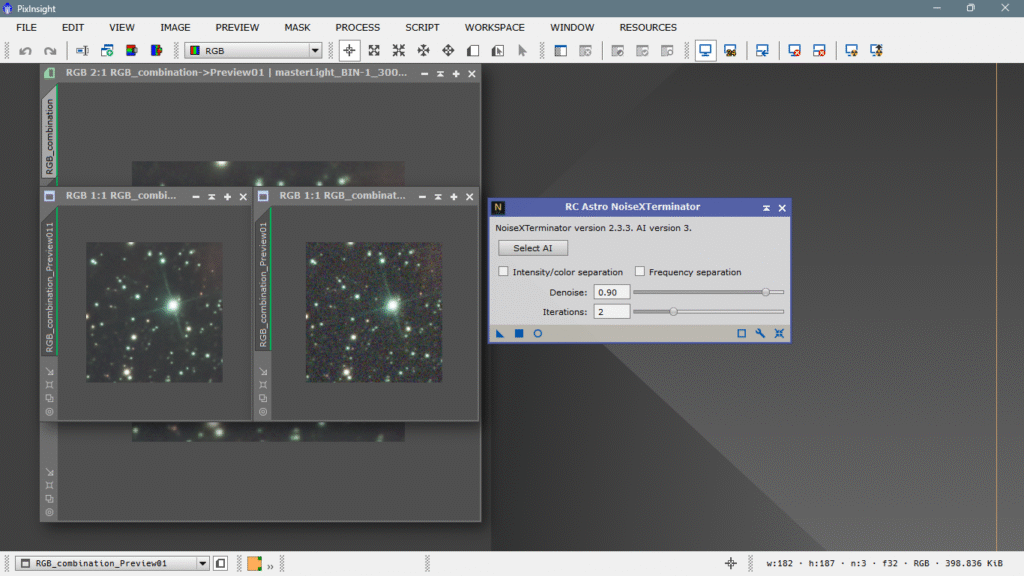Shade the RGB 2:1 RGB_combination window

(x=440, y=74)
